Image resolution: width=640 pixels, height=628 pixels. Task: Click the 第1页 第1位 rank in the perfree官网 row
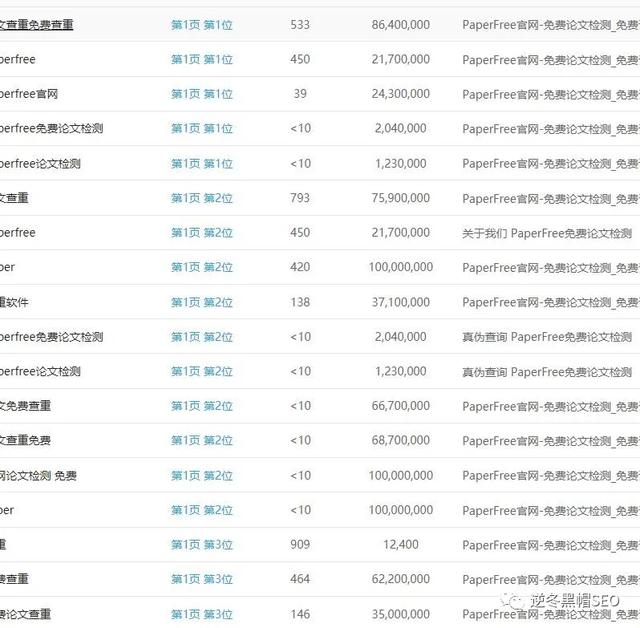(x=202, y=94)
